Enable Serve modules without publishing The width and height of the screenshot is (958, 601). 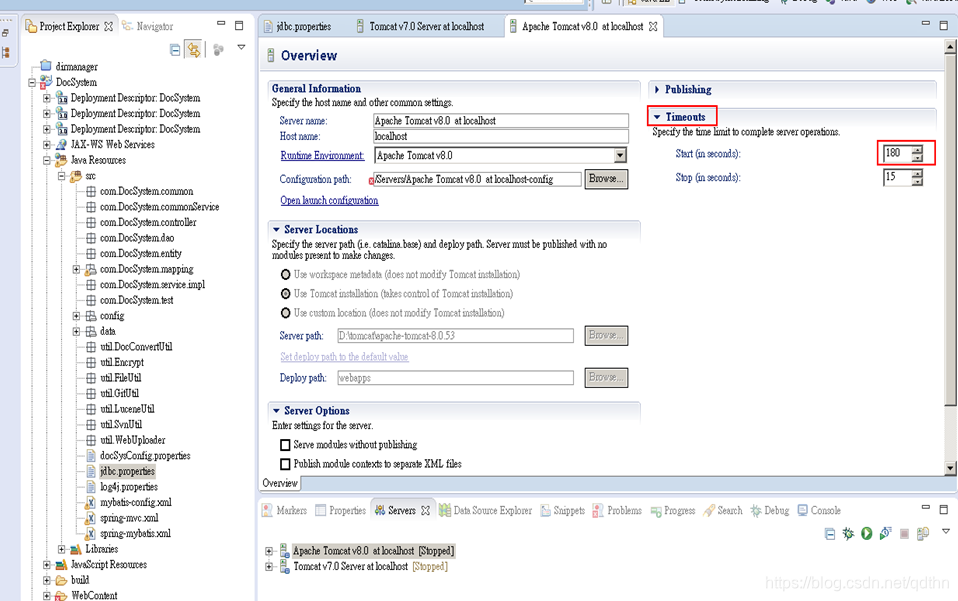285,445
